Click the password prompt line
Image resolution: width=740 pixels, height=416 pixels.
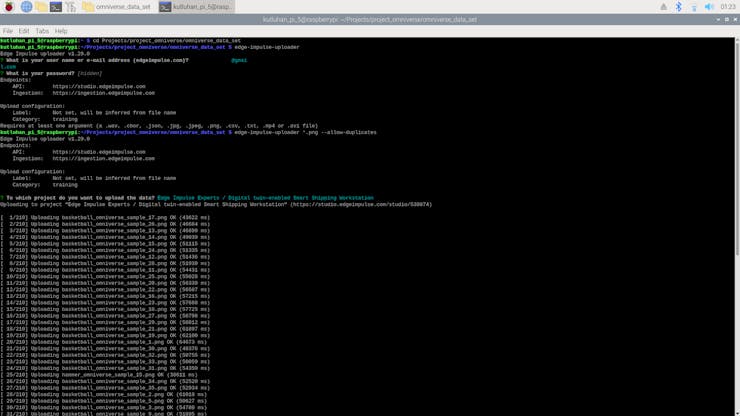tap(51, 73)
